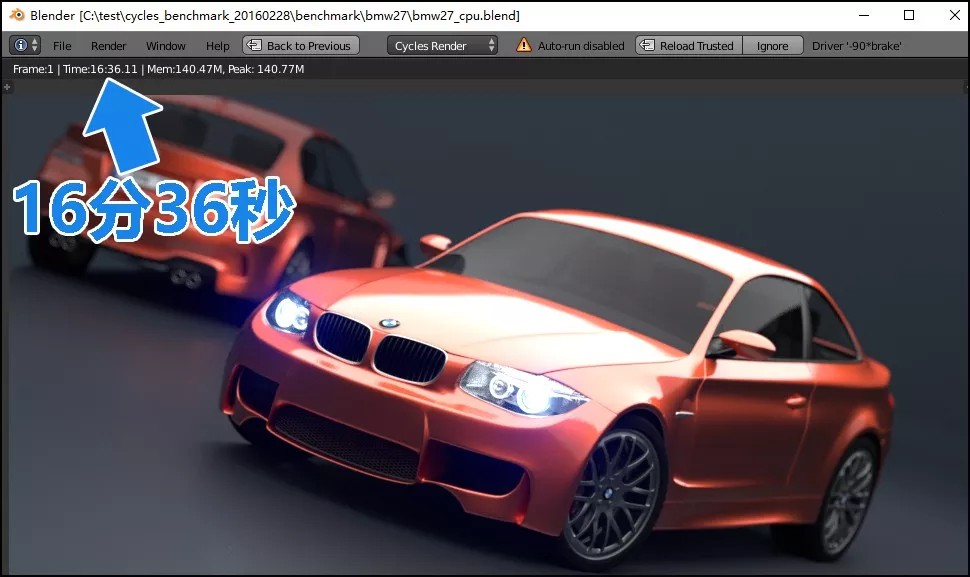Screen dimensions: 970x577
Task: Open the Help menu
Action: click(217, 46)
